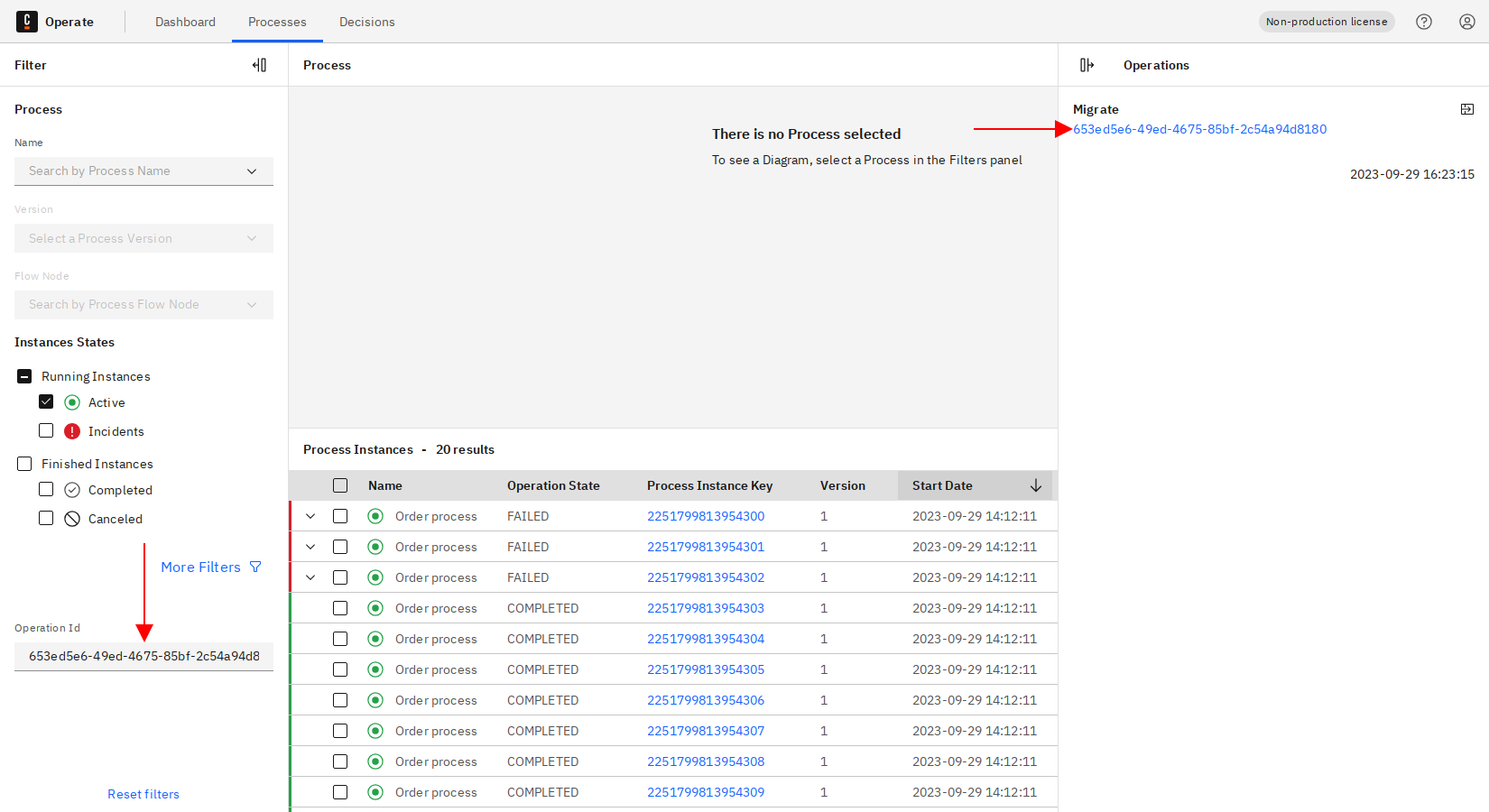Viewport: 1489px width, 812px height.
Task: Enable the Incidents checkbox
Action: [x=46, y=431]
